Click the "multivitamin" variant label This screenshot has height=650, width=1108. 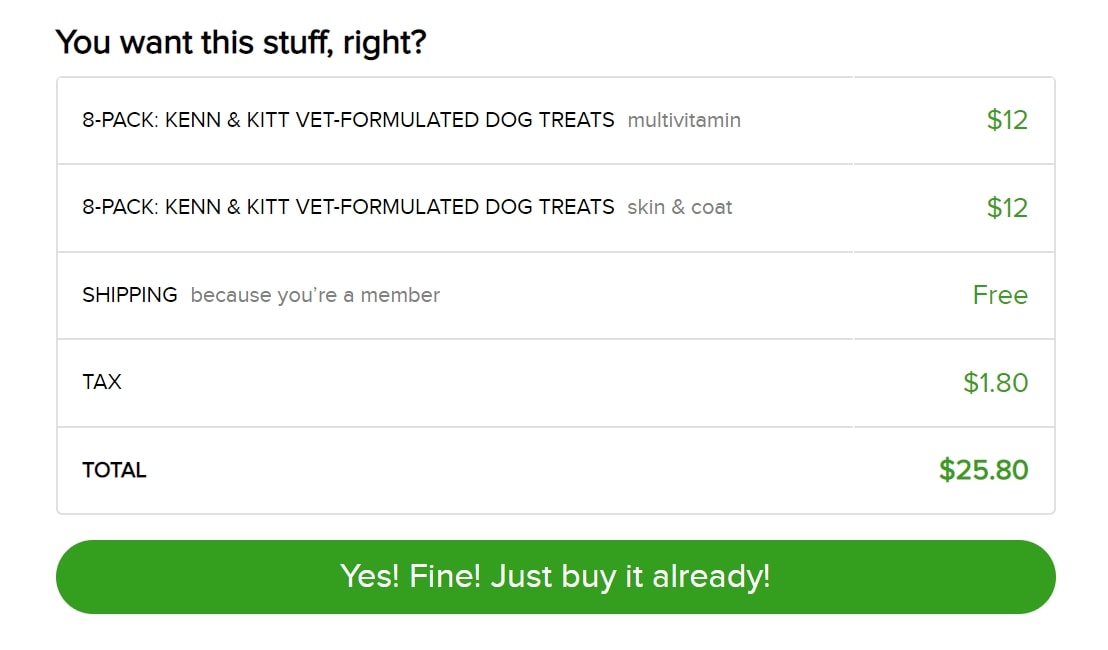684,121
